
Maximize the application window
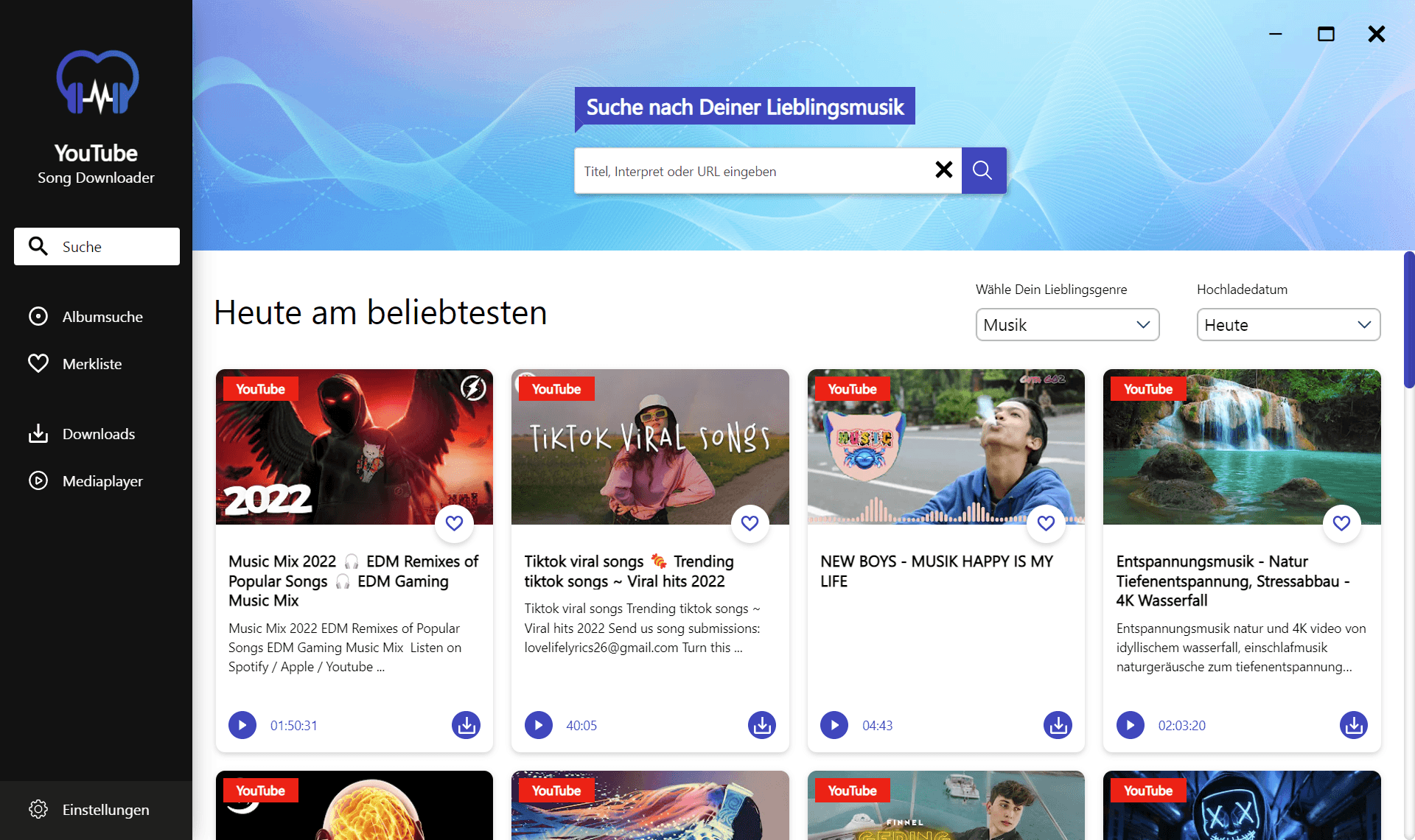pos(1326,34)
